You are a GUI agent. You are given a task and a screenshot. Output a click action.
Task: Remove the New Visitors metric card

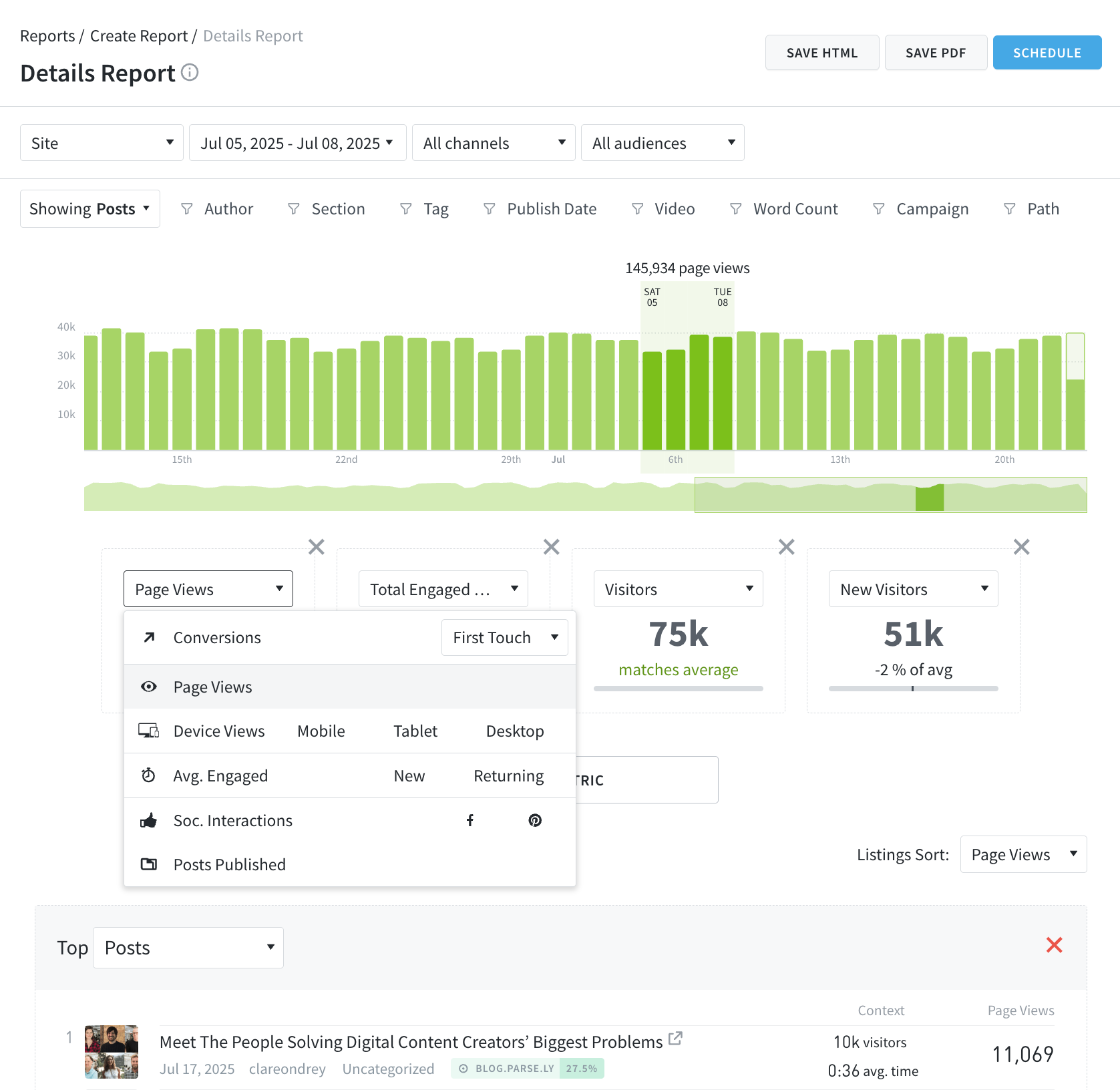tap(1022, 547)
